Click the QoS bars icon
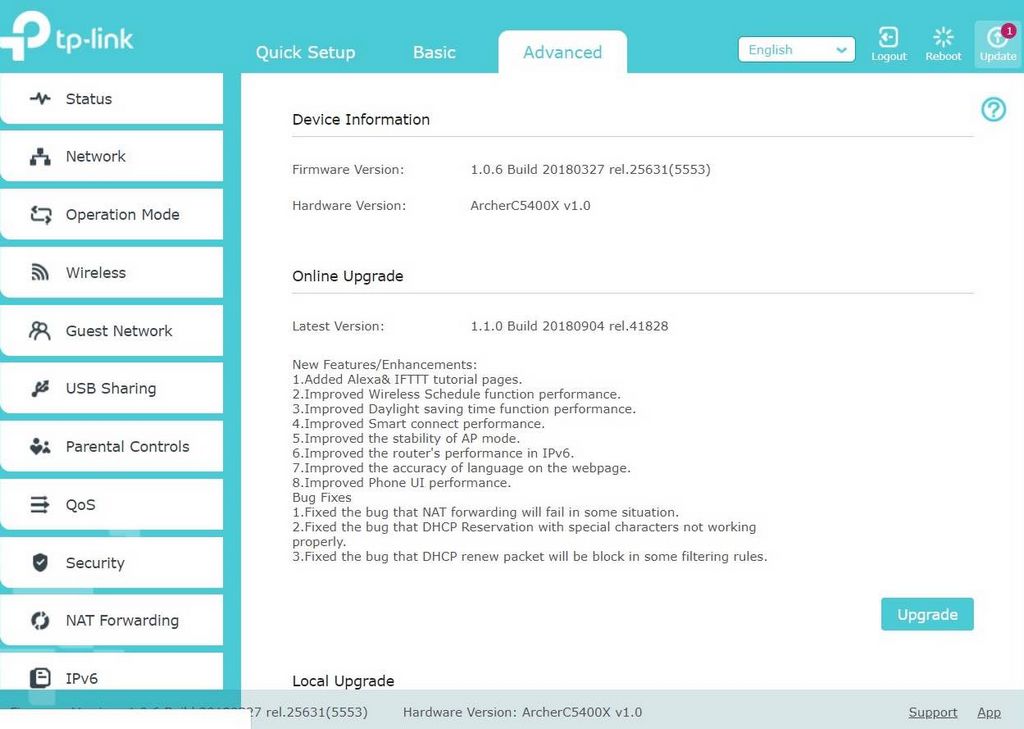Image resolution: width=1024 pixels, height=729 pixels. click(39, 504)
